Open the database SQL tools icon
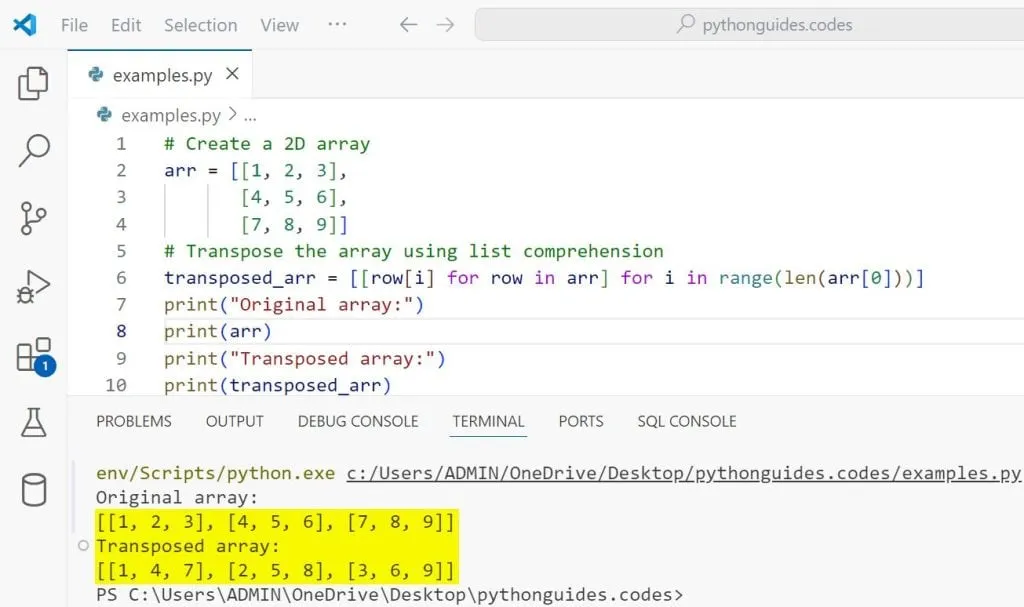This screenshot has height=607, width=1024. [x=33, y=490]
